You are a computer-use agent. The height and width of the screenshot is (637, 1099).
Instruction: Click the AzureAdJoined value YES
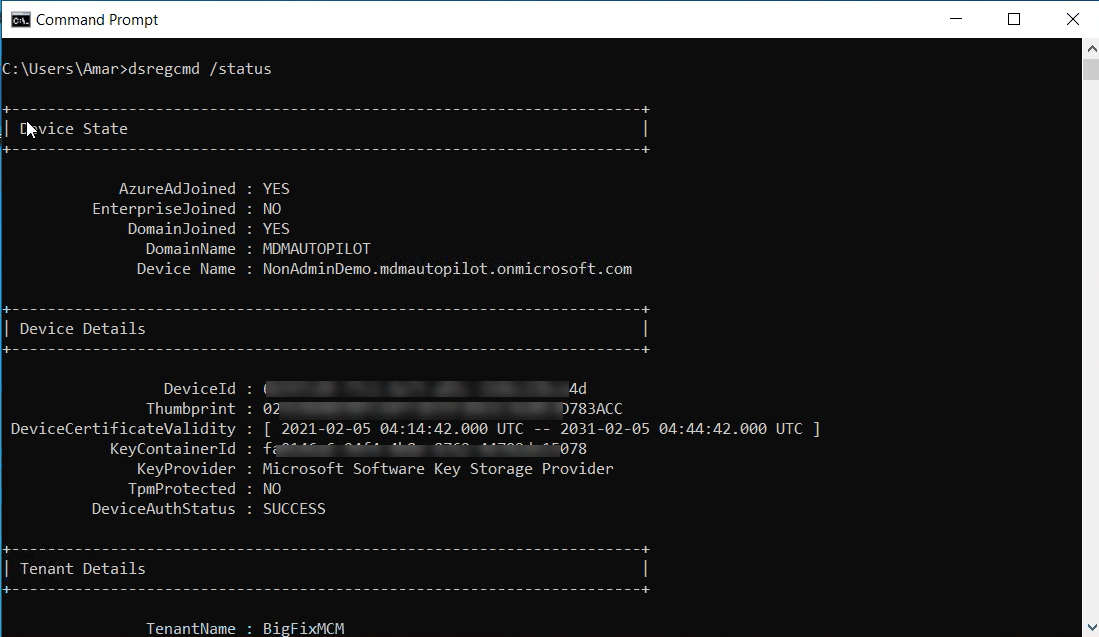point(276,189)
